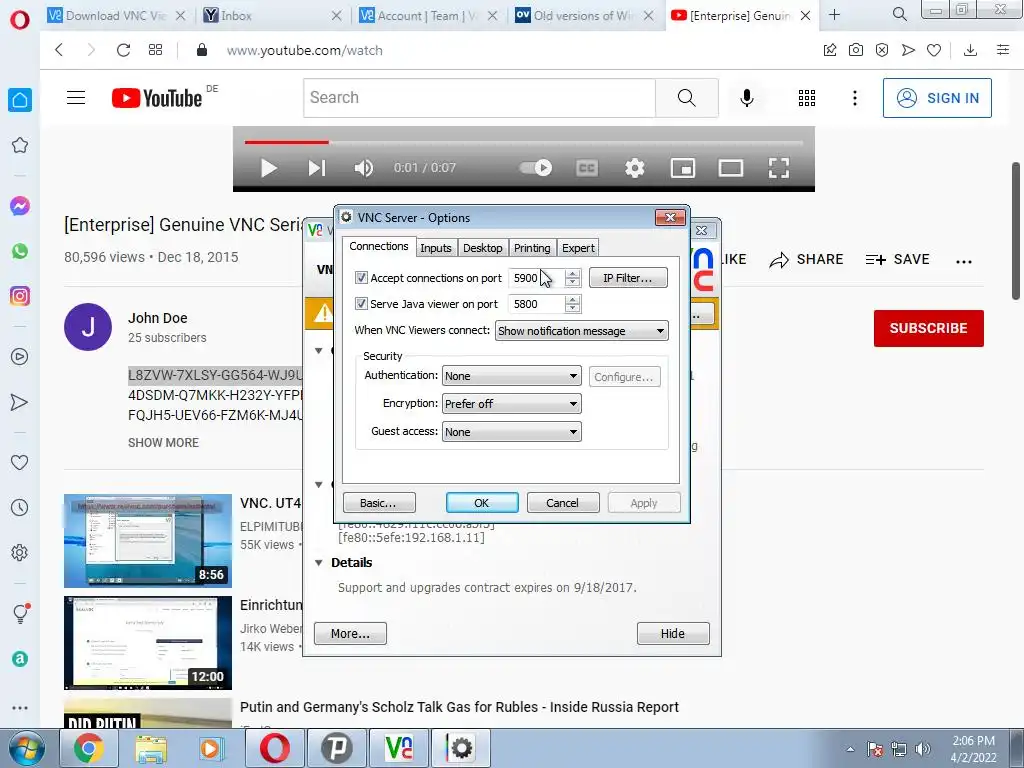Show hidden system tray icons
This screenshot has height=768, width=1024.
[x=850, y=749]
